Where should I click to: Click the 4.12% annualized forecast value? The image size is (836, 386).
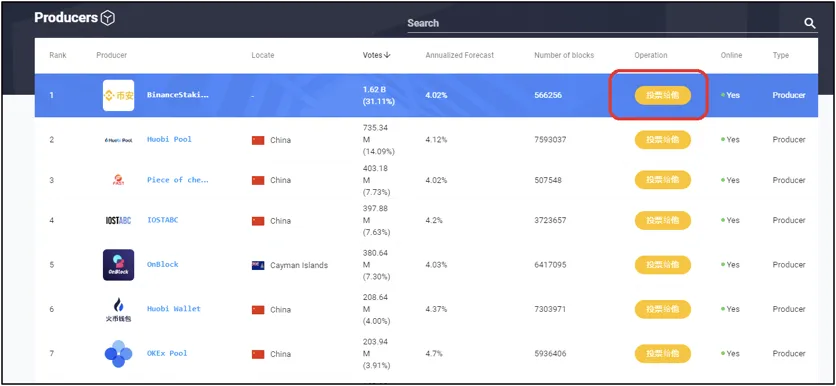coord(436,140)
